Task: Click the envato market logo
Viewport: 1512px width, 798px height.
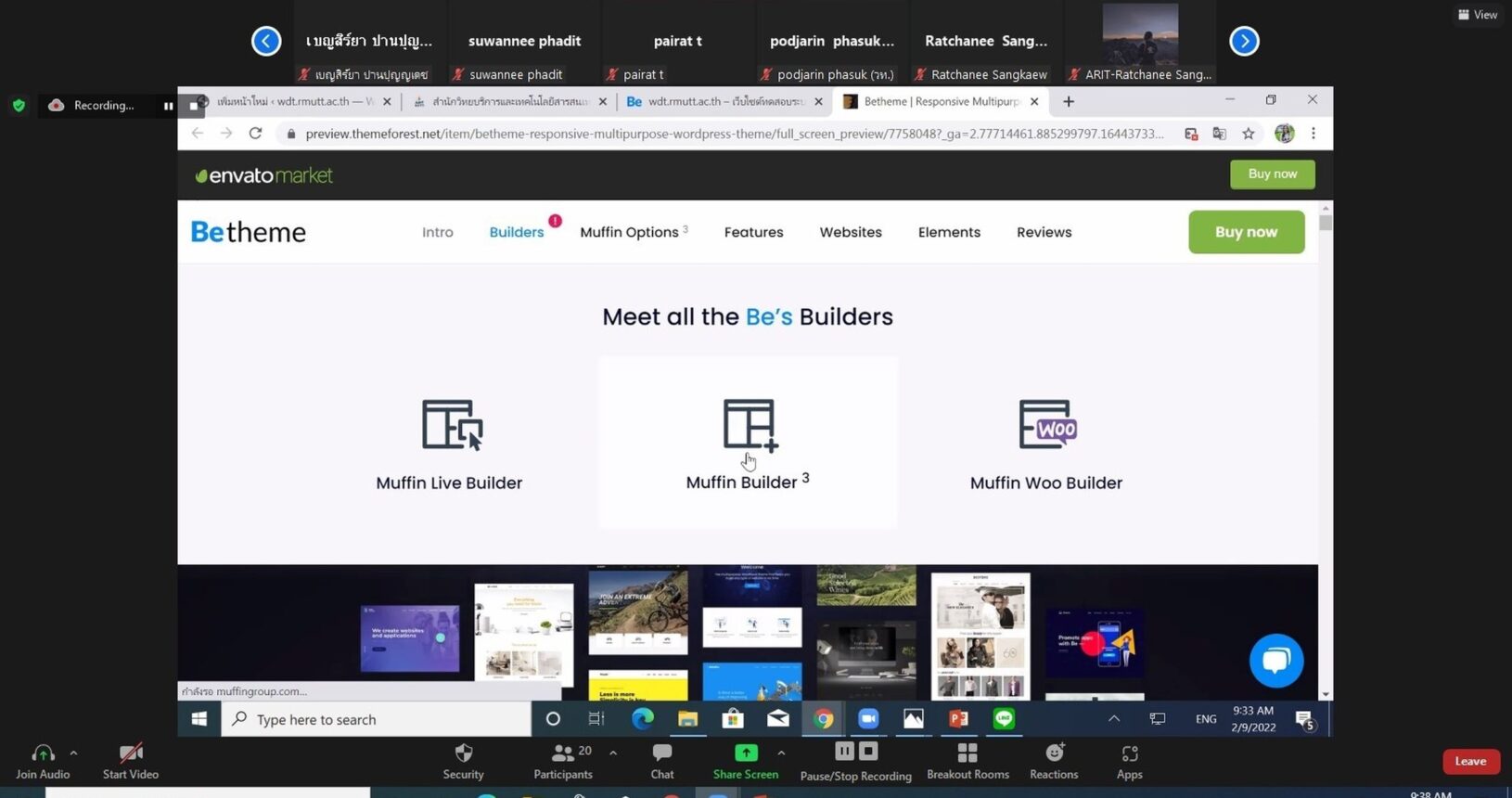Action: point(263,175)
